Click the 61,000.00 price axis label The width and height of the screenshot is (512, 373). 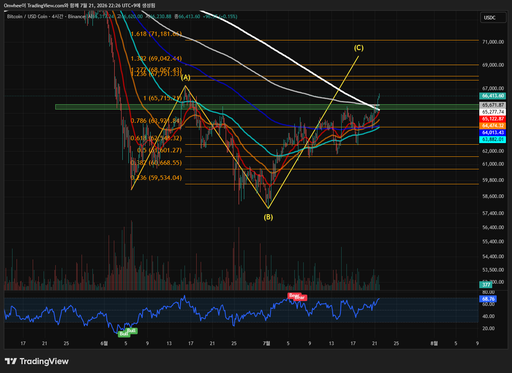click(493, 164)
